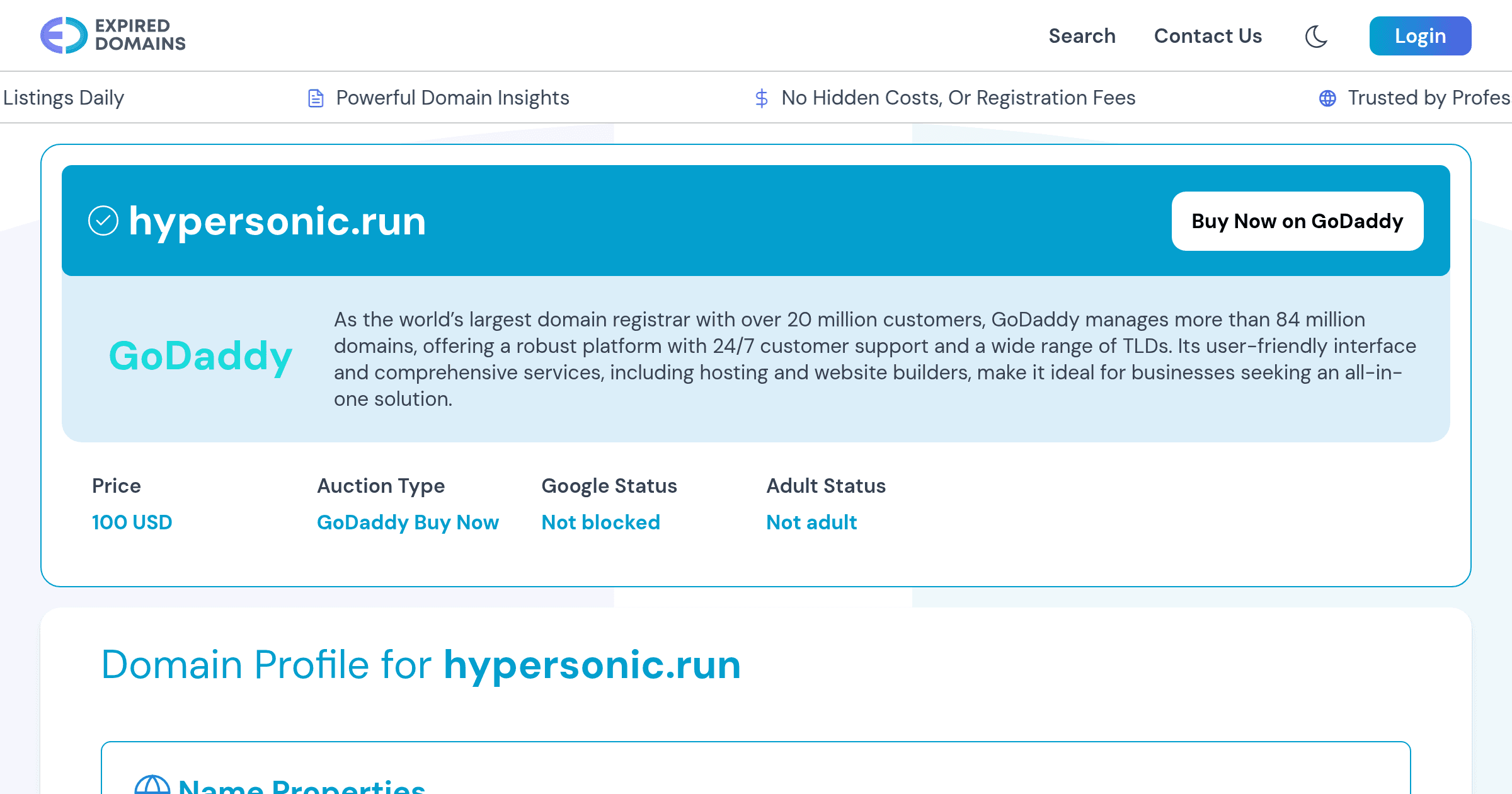This screenshot has width=1512, height=794.
Task: Click the document icon beside Powerful Domain Insights
Action: click(316, 98)
